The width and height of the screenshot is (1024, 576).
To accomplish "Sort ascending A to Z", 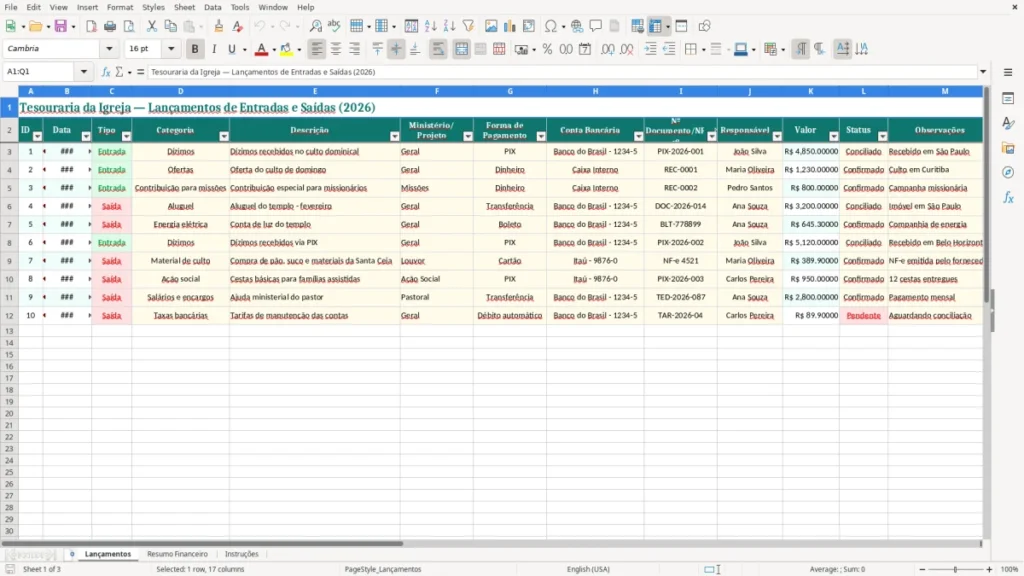I will click(x=430, y=26).
